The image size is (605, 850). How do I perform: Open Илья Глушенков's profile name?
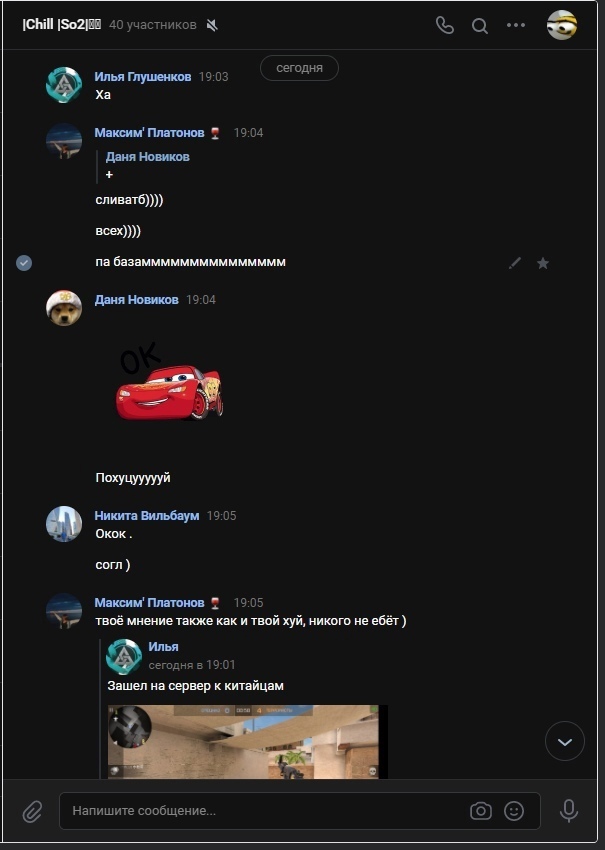pos(143,76)
